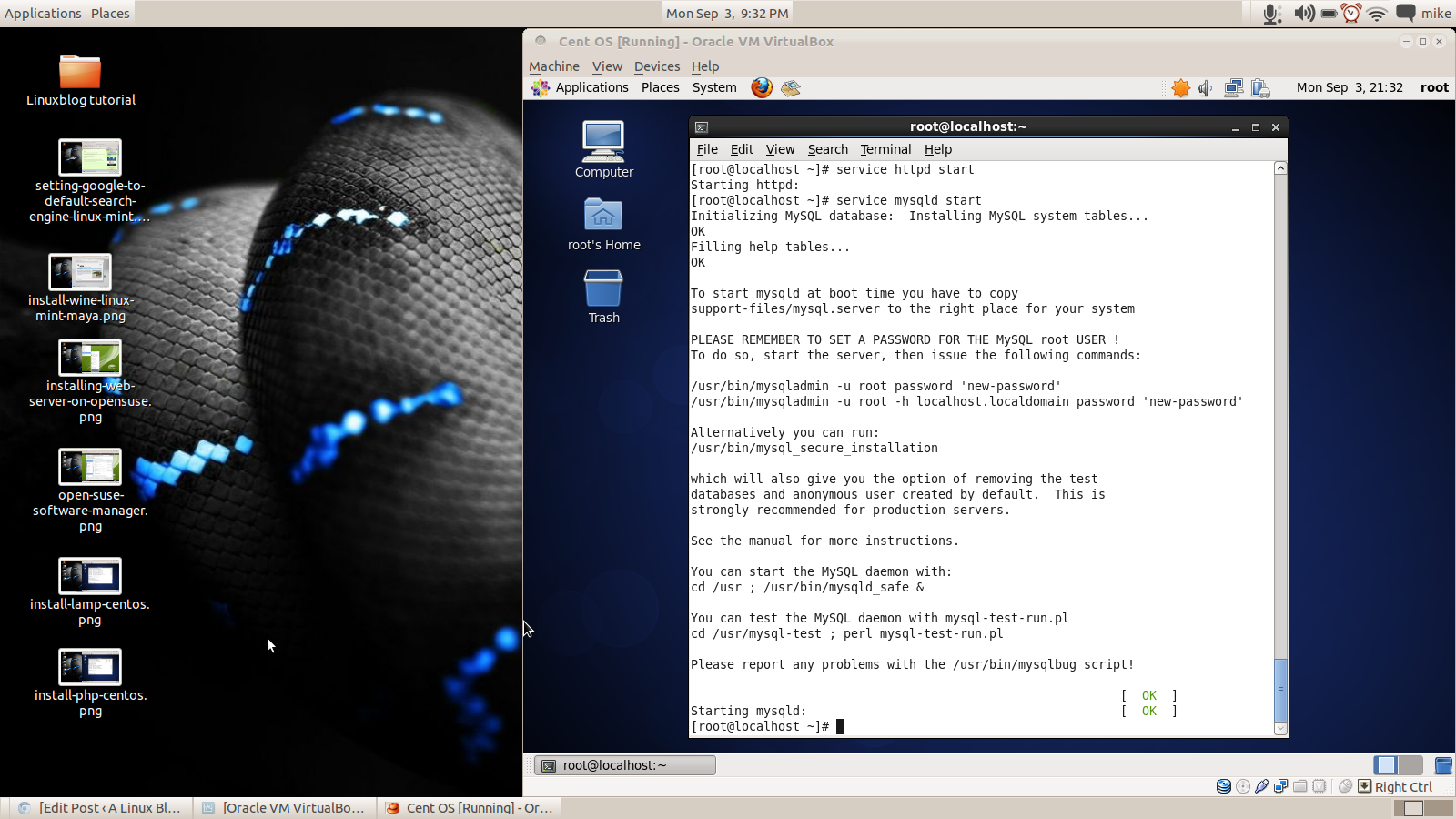Click the mike user menu in host panel

(1436, 13)
